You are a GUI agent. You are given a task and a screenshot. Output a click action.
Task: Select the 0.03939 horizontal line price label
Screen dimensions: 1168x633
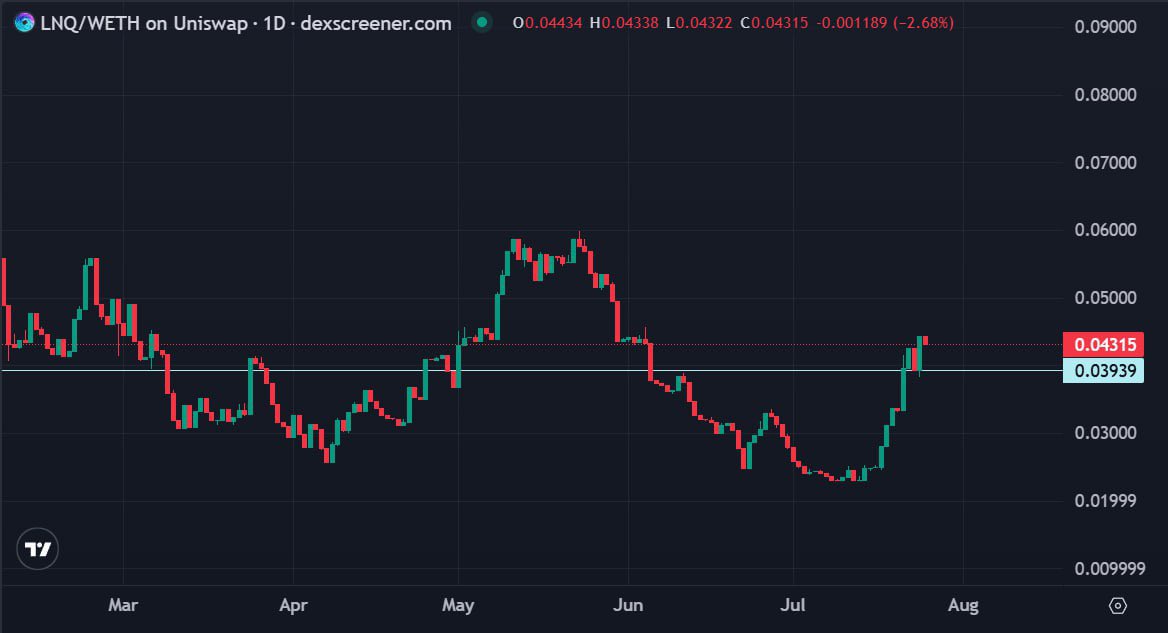coord(1102,370)
